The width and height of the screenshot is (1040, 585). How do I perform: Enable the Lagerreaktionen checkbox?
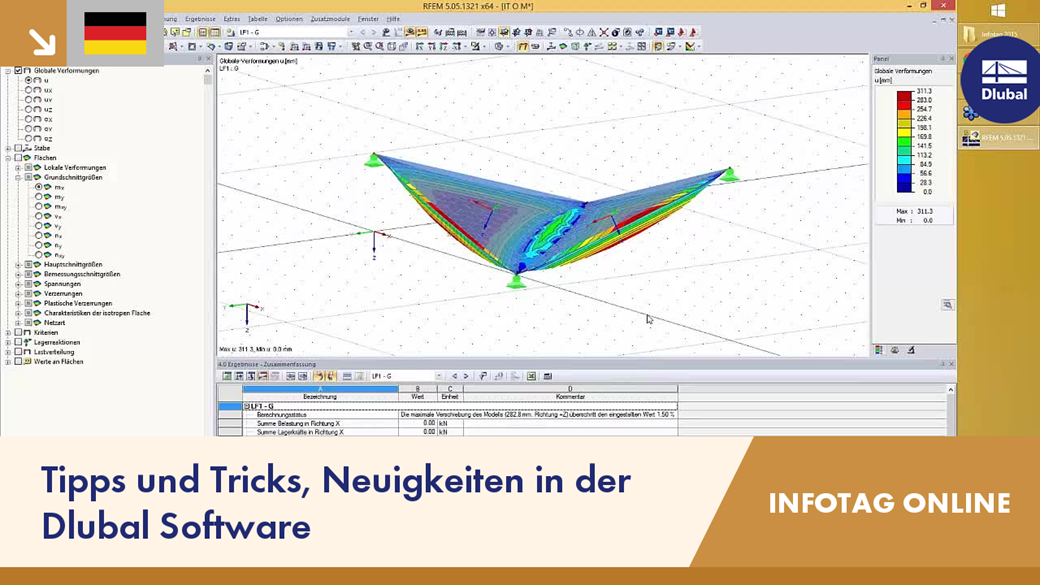(x=18, y=342)
